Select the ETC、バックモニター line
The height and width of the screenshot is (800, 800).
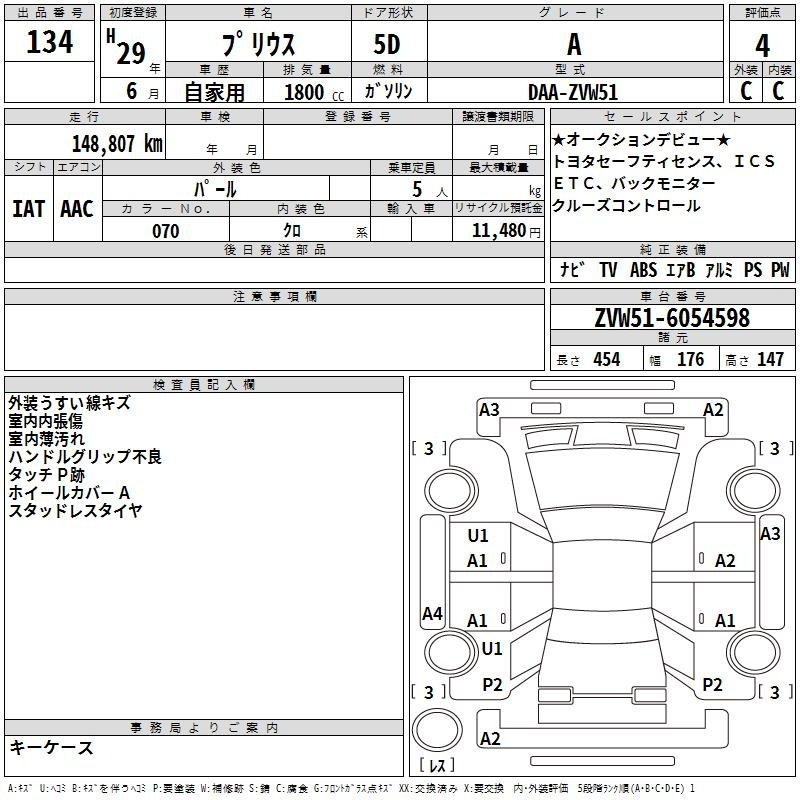tap(634, 183)
